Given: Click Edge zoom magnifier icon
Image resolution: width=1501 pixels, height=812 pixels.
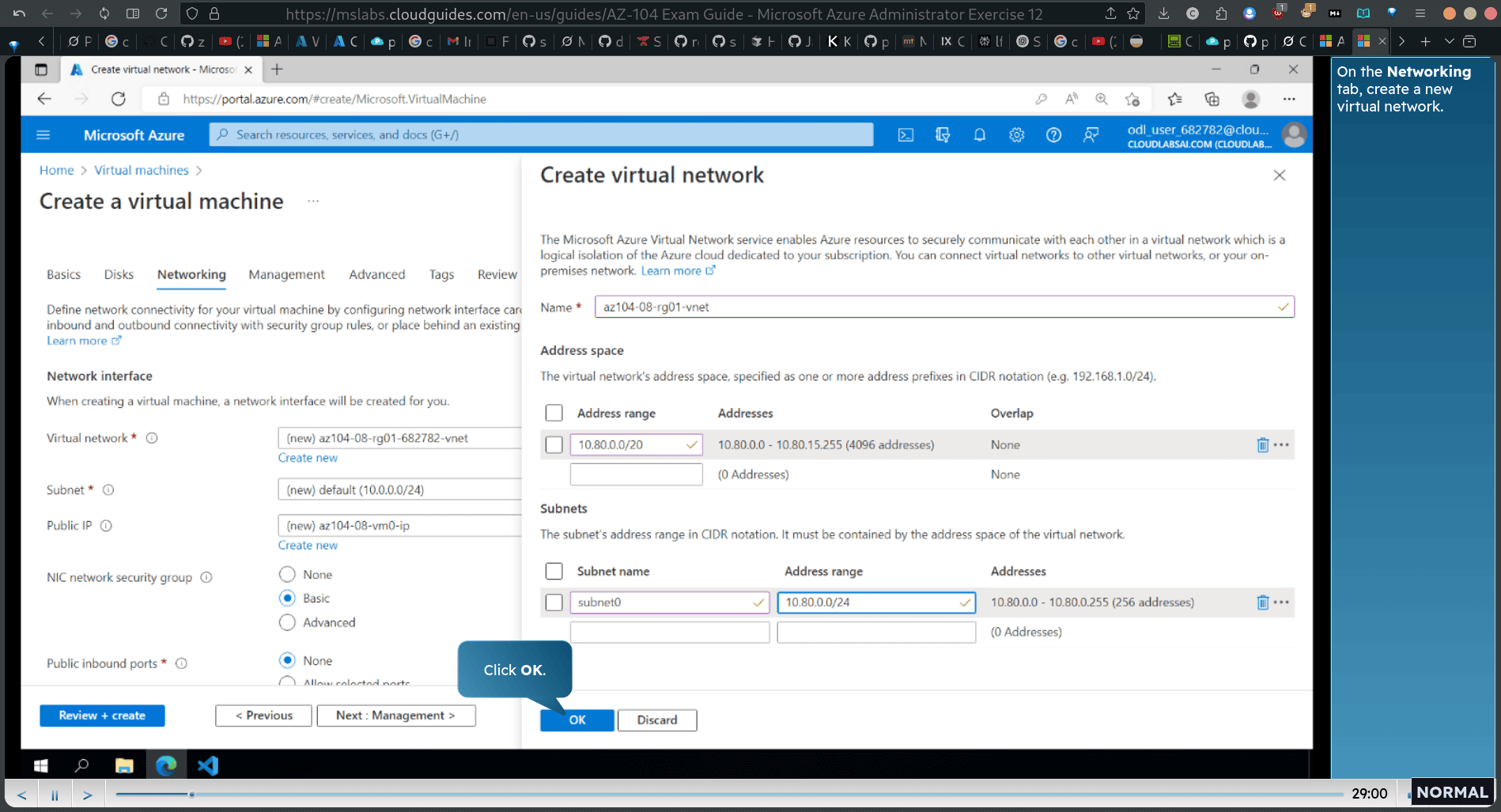Looking at the screenshot, I should pos(1101,99).
